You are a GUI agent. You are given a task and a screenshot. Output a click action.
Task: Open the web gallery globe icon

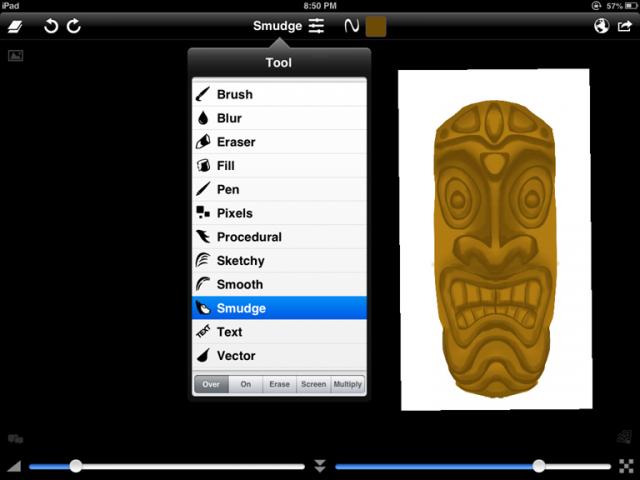(601, 27)
